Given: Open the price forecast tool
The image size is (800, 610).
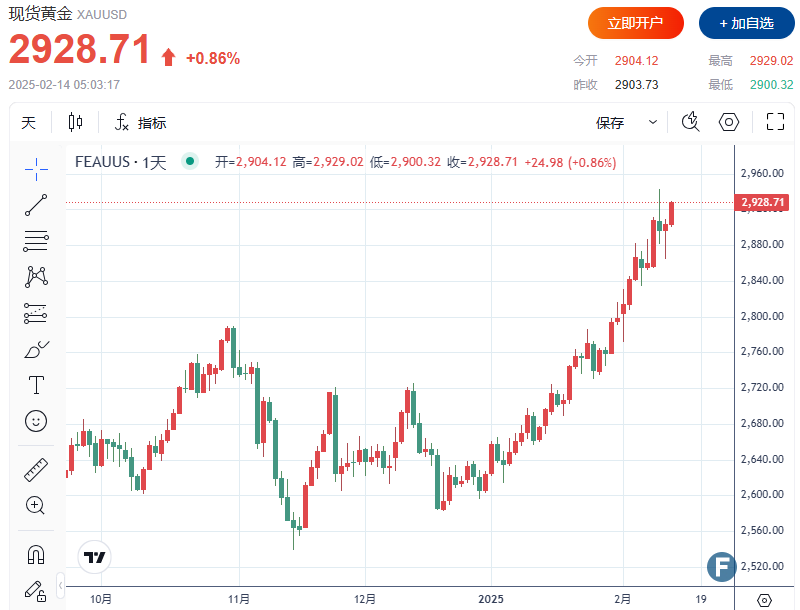Looking at the screenshot, I should click(36, 313).
